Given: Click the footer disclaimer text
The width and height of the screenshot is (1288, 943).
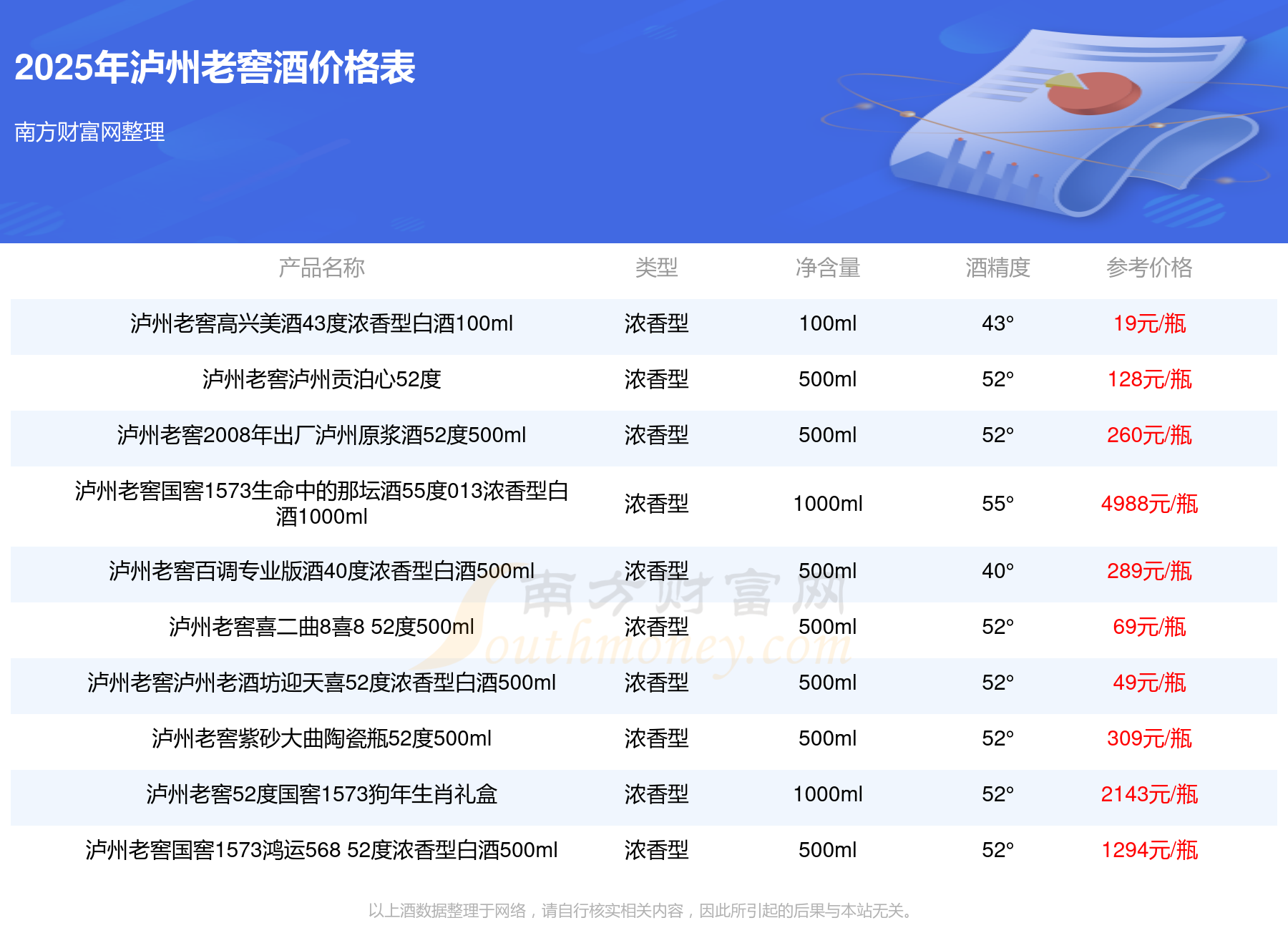Looking at the screenshot, I should [x=642, y=910].
